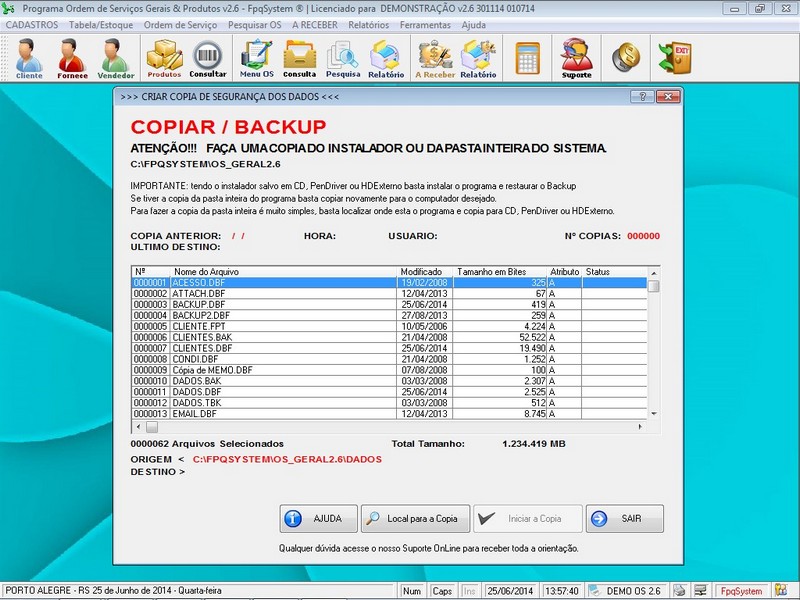Click file list horizontal scroll left arrow
The height and width of the screenshot is (600, 800).
[138, 427]
